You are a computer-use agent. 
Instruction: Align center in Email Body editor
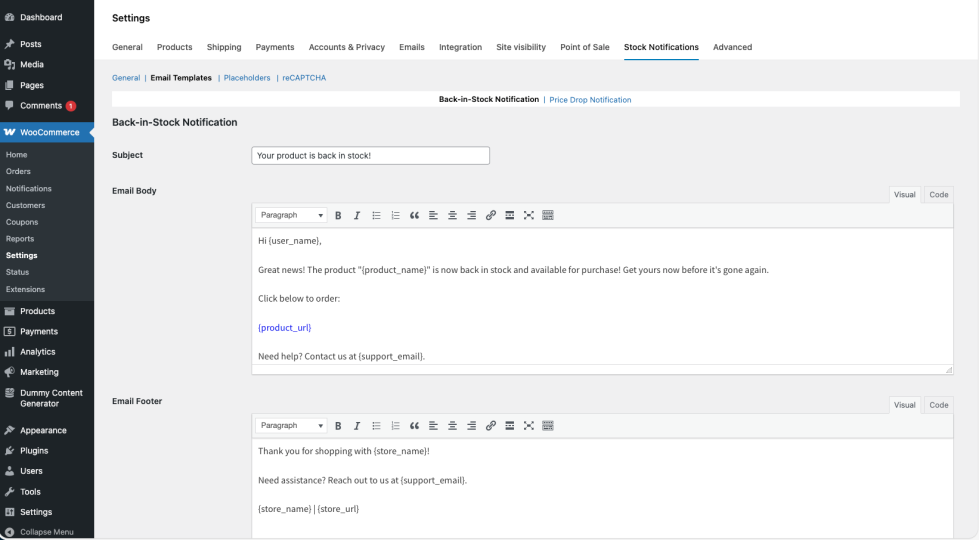pos(453,215)
